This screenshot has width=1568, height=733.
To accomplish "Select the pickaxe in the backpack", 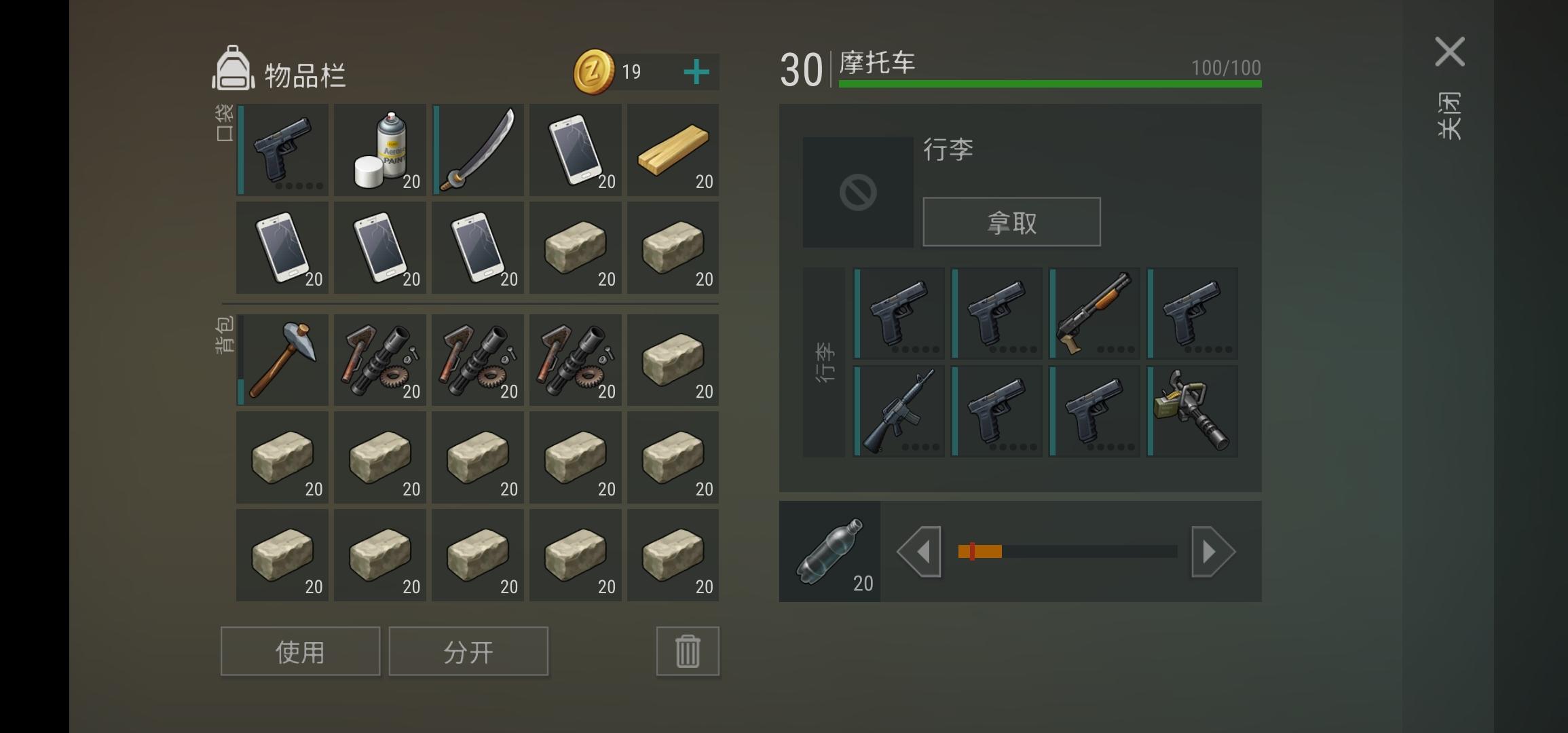I will [x=282, y=360].
